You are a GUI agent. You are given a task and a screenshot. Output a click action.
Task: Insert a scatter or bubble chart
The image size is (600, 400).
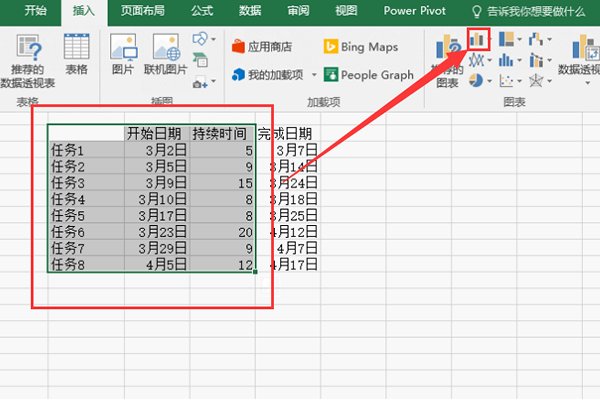(x=506, y=80)
